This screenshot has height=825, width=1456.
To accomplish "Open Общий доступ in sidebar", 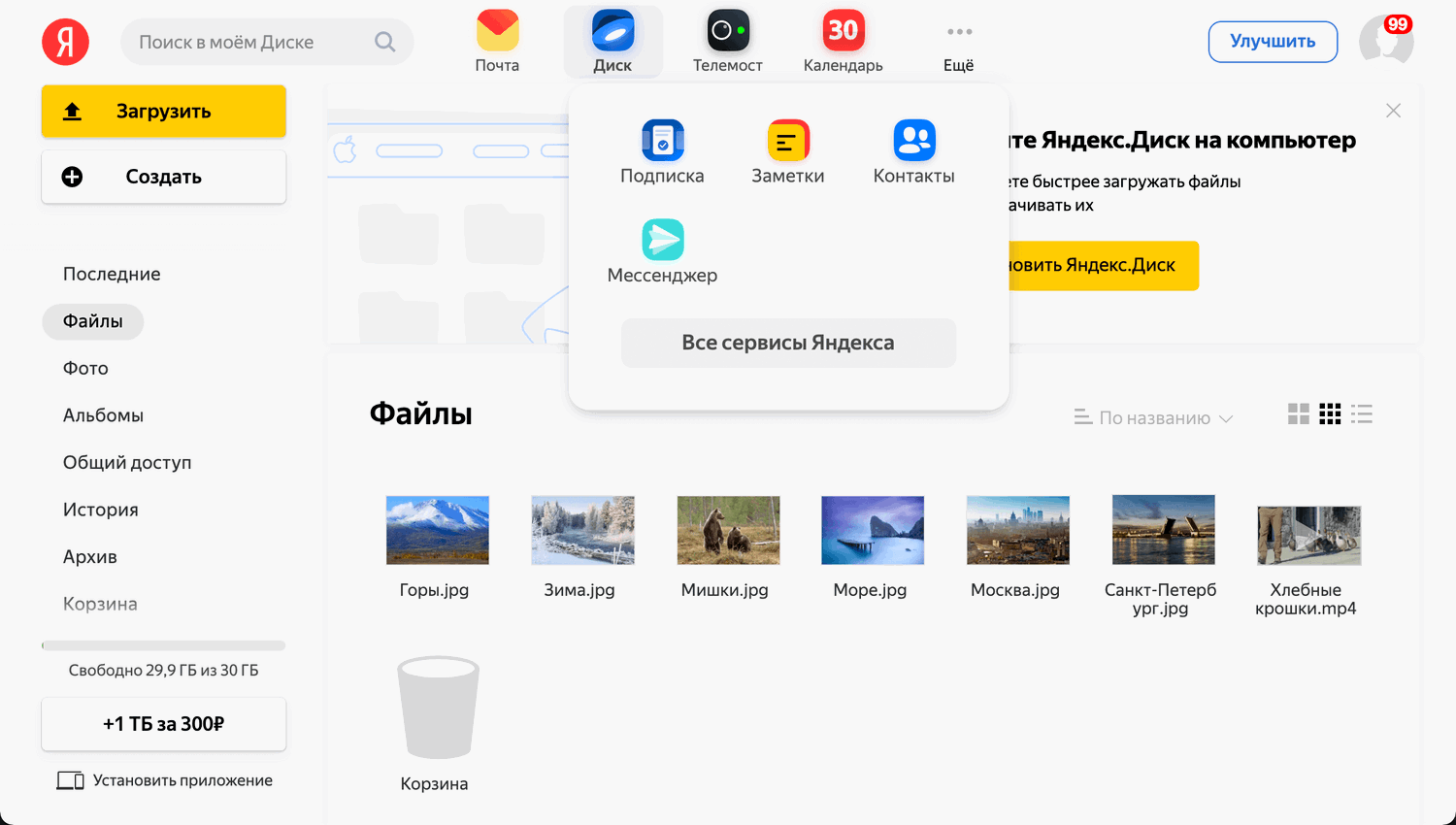I will [x=127, y=462].
